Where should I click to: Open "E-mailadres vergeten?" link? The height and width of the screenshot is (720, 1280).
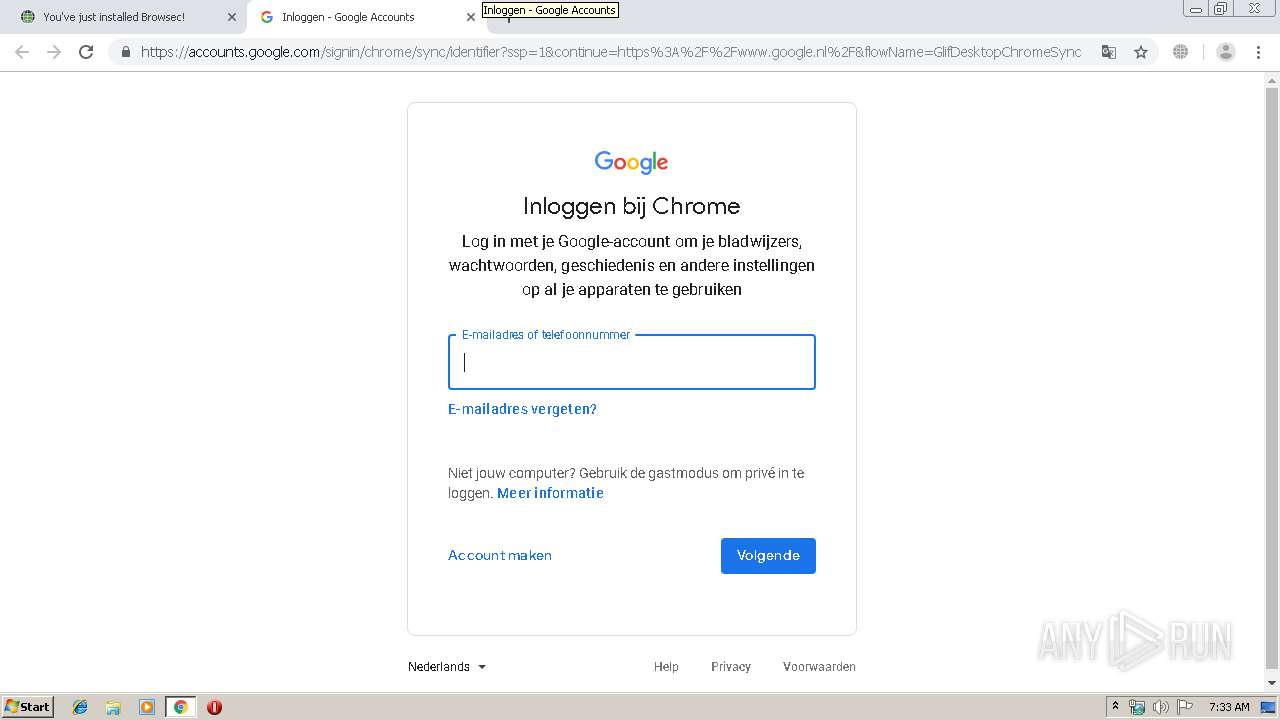pyautogui.click(x=522, y=409)
